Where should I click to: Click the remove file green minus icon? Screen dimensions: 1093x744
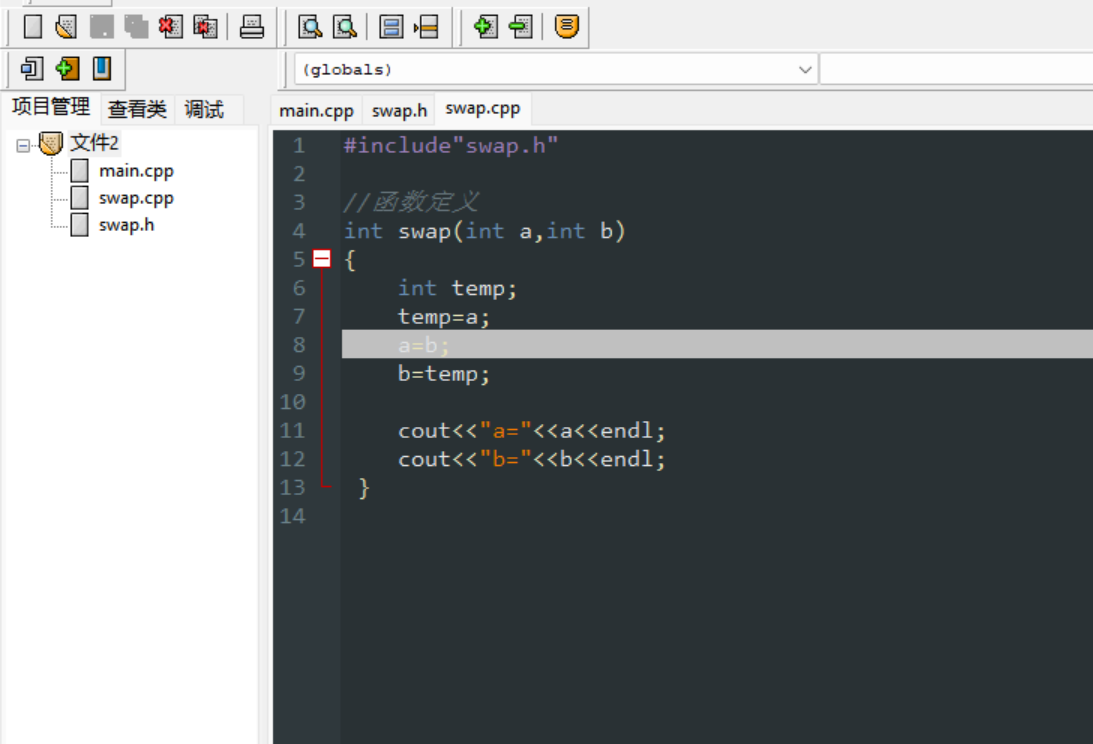[x=520, y=27]
